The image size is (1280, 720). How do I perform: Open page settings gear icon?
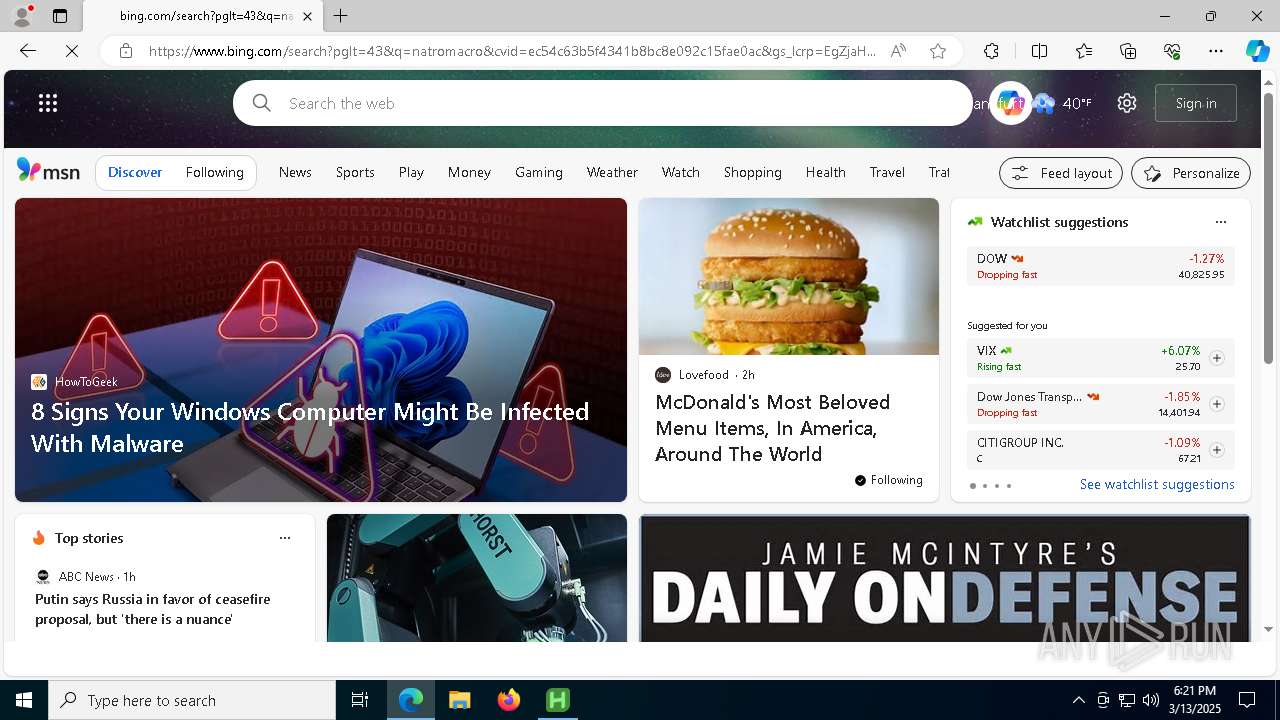click(1127, 103)
